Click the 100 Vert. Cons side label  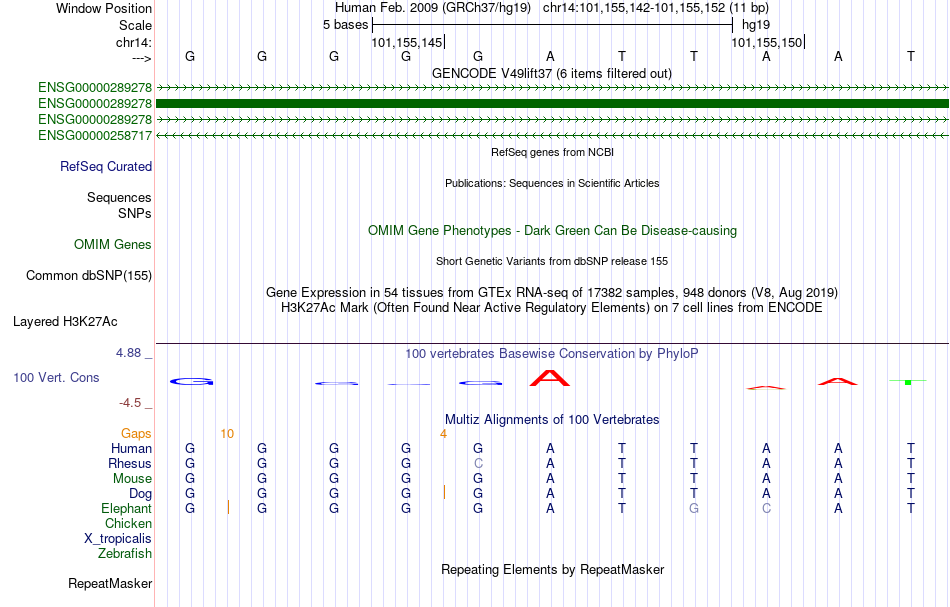56,377
